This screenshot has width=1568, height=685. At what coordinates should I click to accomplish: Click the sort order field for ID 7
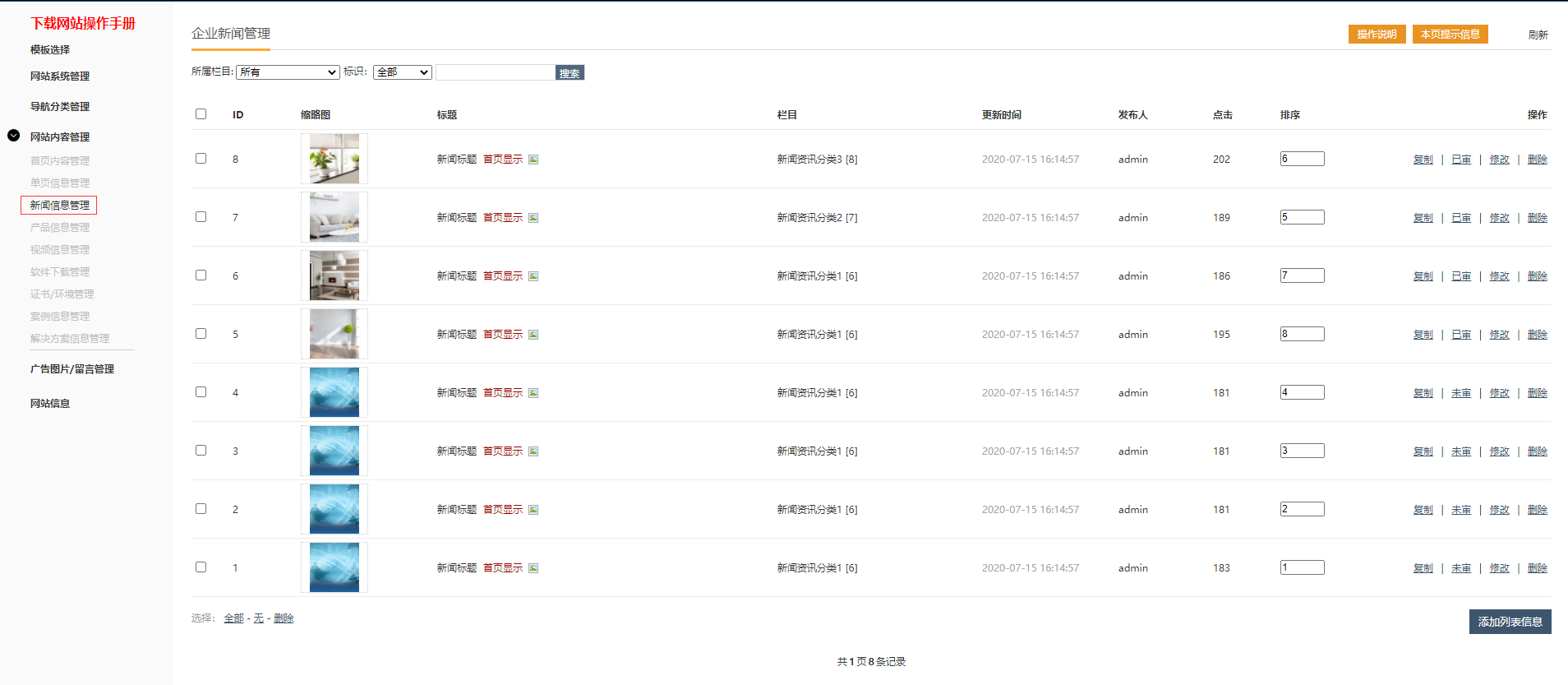coord(1302,217)
